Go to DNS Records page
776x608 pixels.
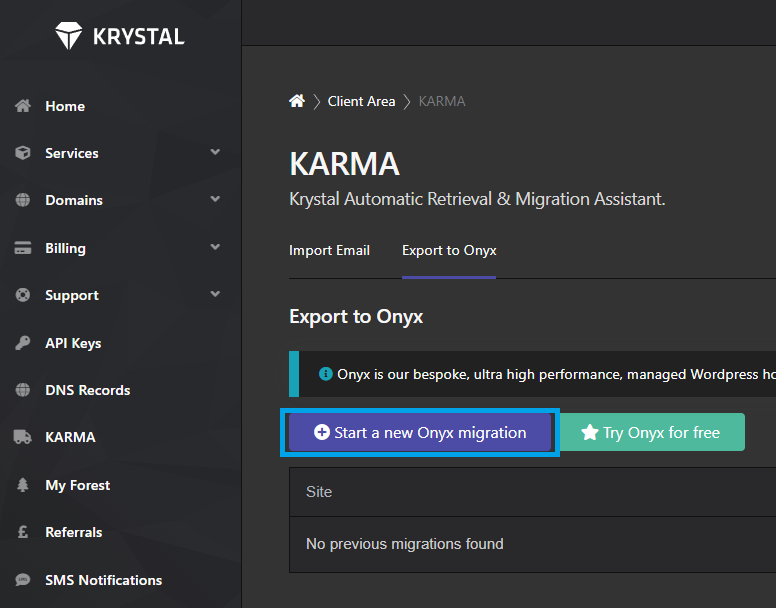[88, 390]
